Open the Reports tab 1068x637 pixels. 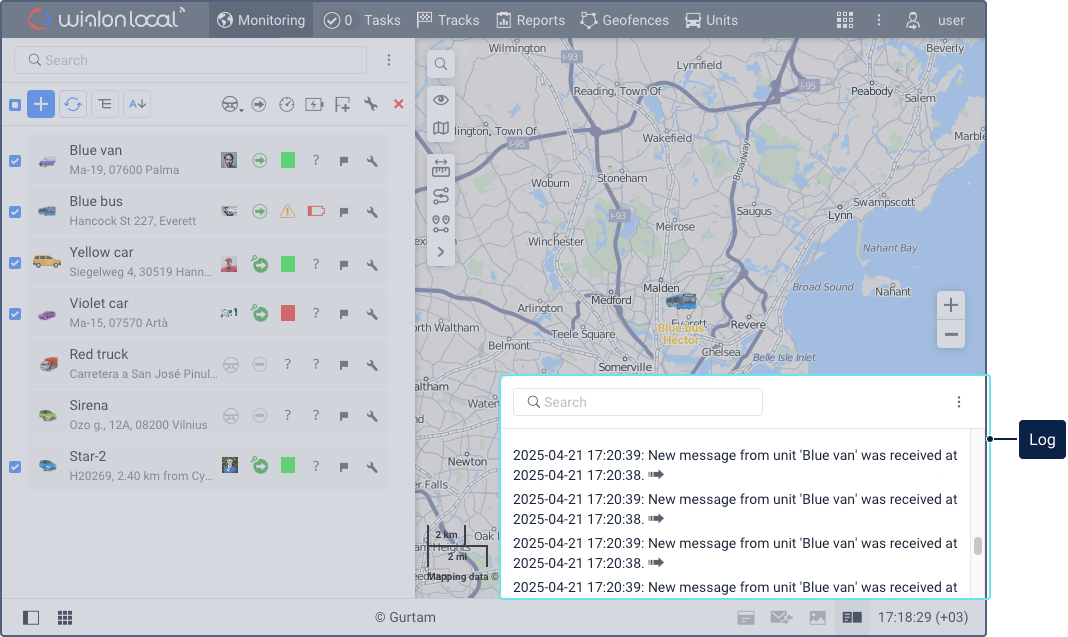point(531,20)
